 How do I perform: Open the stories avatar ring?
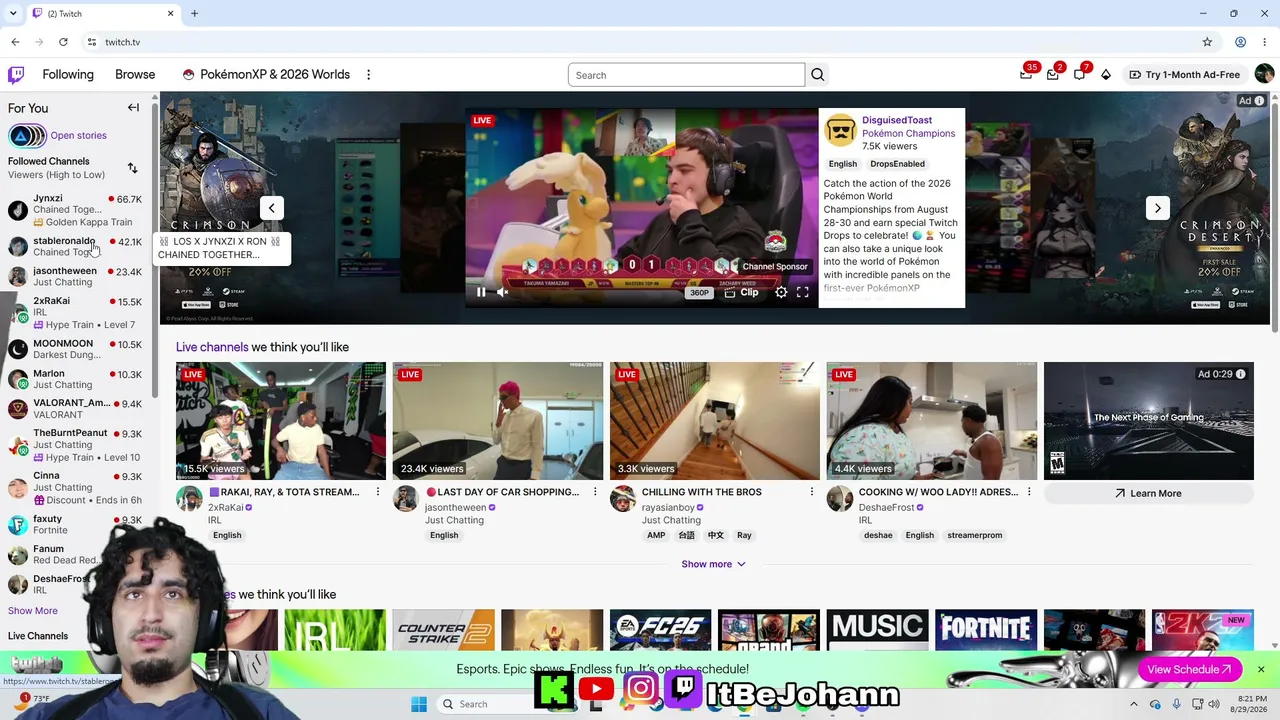pos(27,136)
